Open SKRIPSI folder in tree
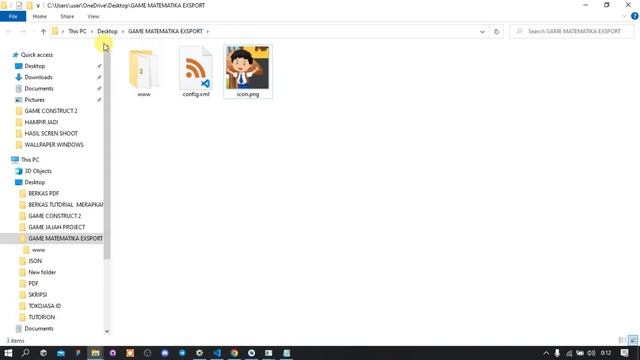The image size is (640, 360). tap(38, 295)
